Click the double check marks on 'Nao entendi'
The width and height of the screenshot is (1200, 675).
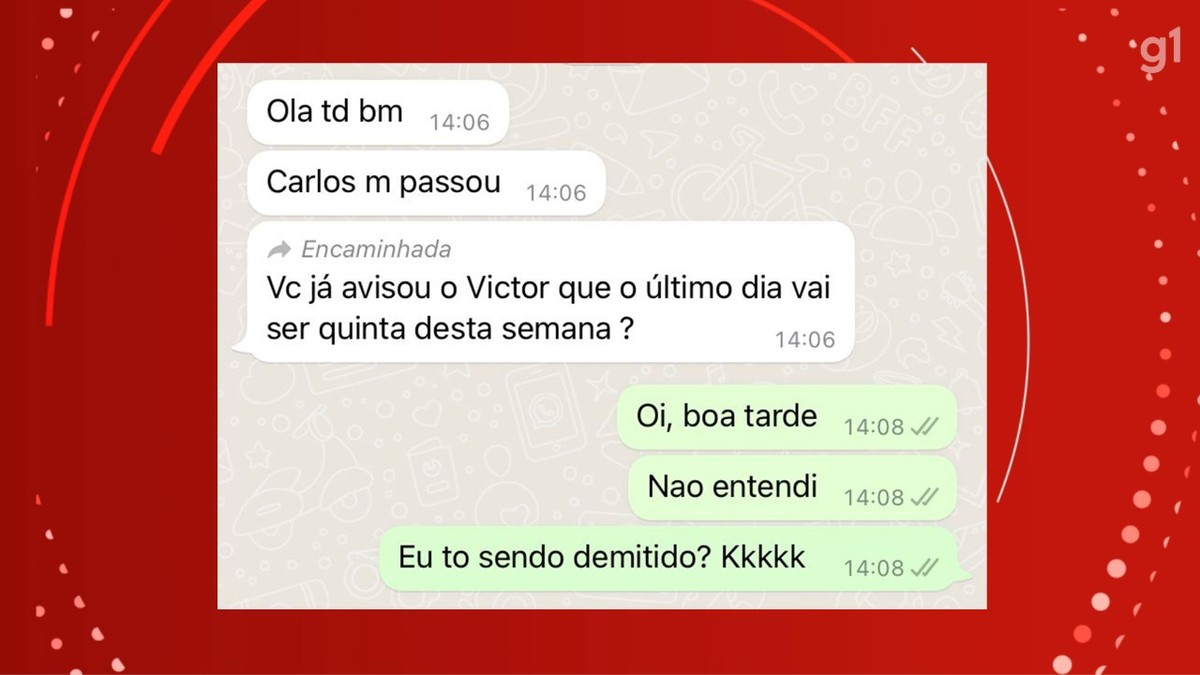925,497
